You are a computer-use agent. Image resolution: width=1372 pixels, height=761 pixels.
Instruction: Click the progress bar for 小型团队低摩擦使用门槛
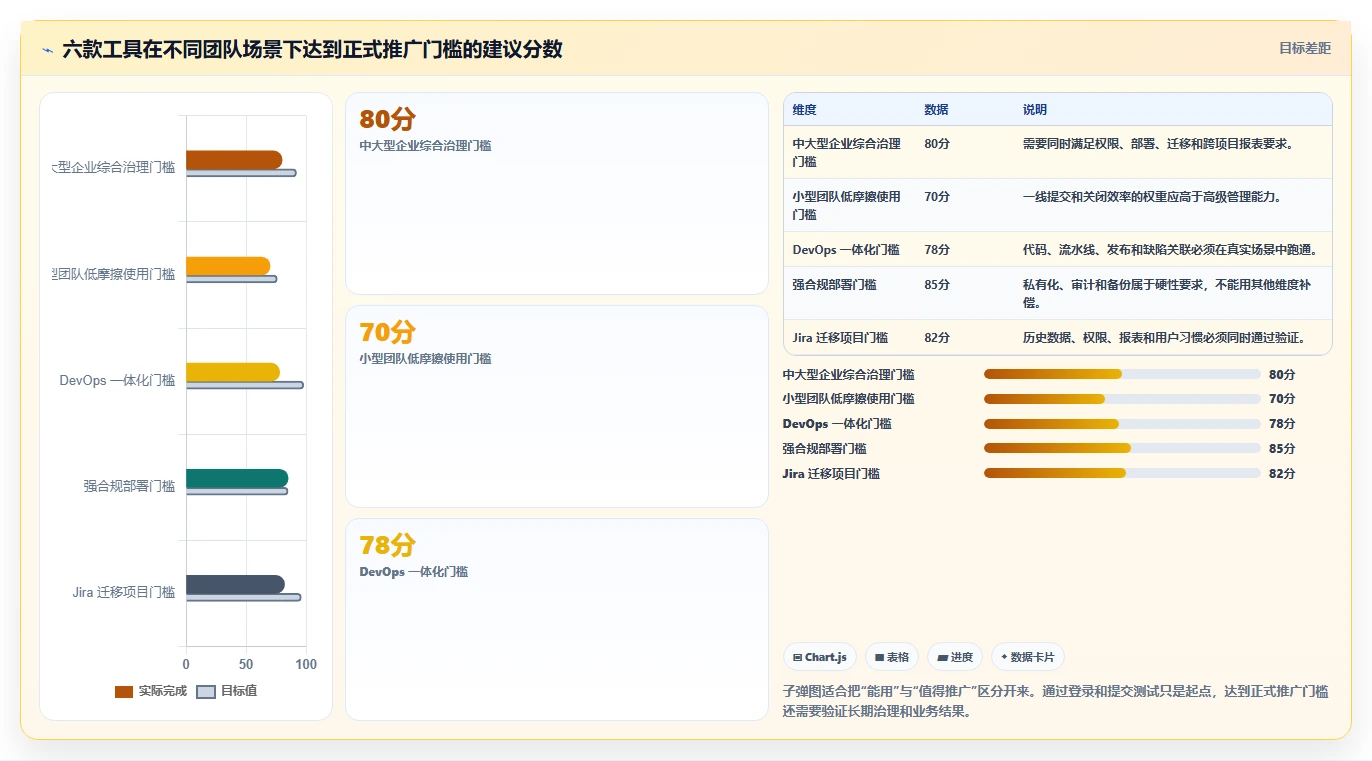[x=1122, y=399]
